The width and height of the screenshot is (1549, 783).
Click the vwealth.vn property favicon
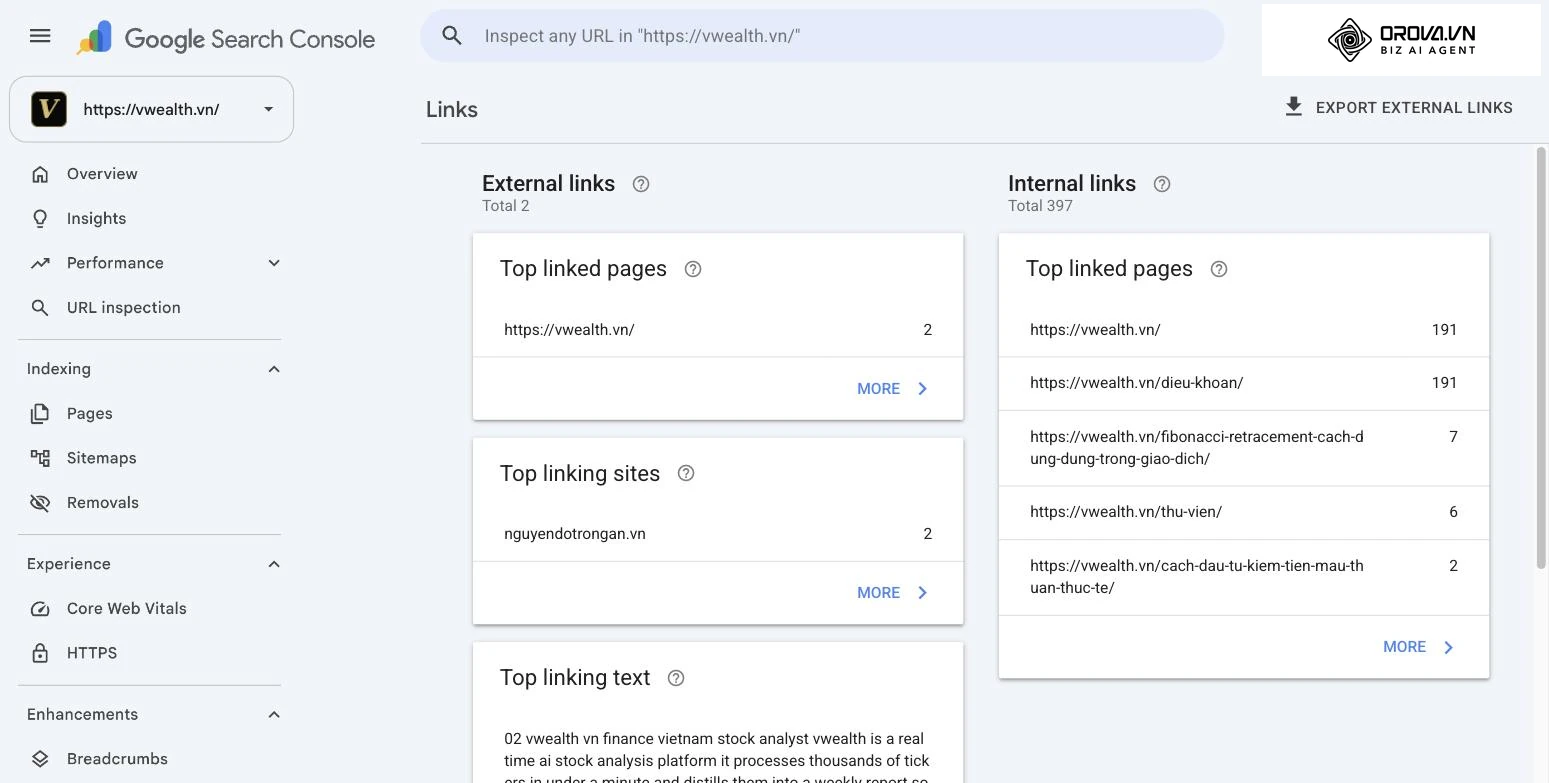coord(49,109)
